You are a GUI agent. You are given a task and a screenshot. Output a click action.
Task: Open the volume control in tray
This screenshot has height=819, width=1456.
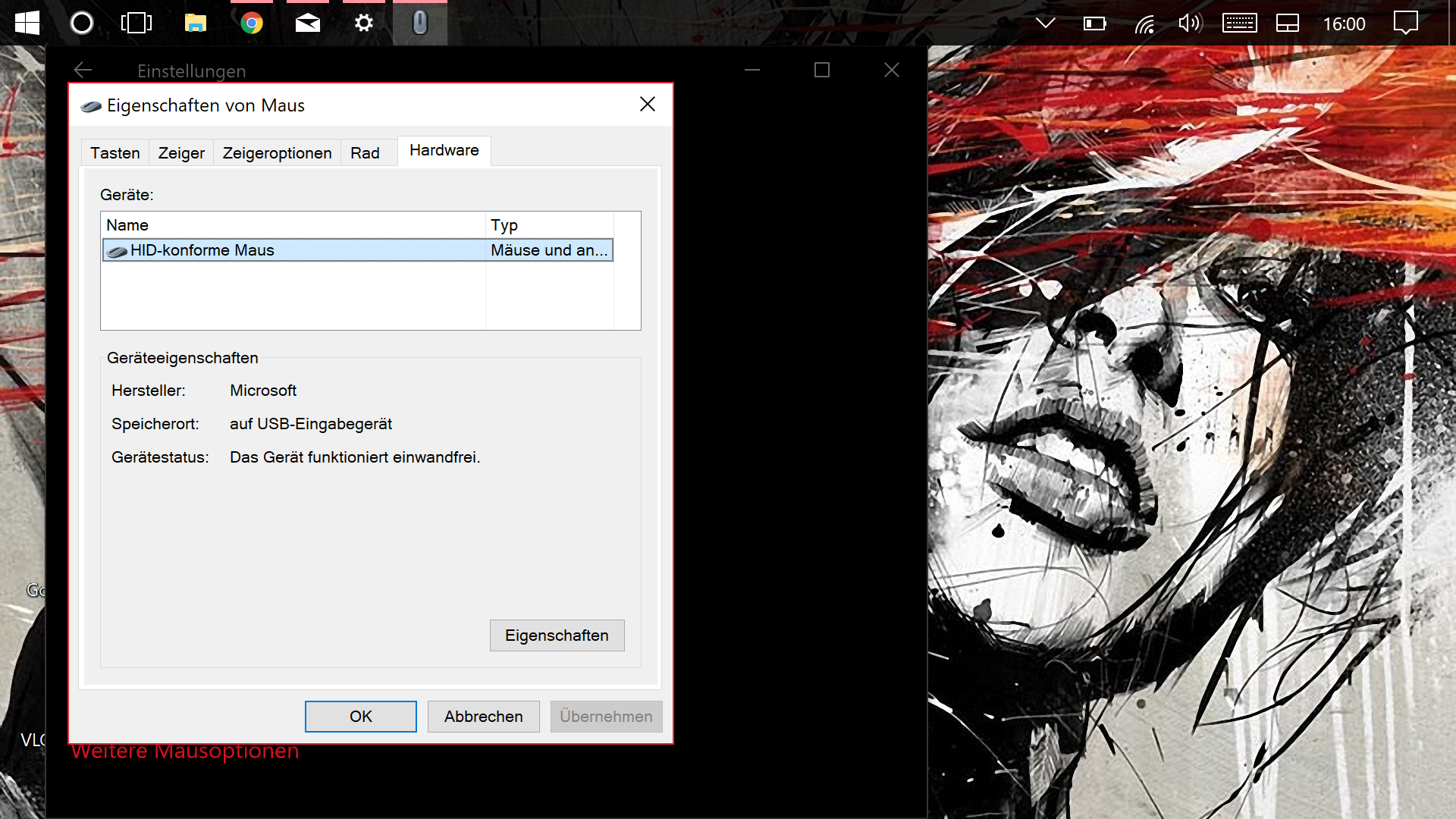click(1190, 23)
